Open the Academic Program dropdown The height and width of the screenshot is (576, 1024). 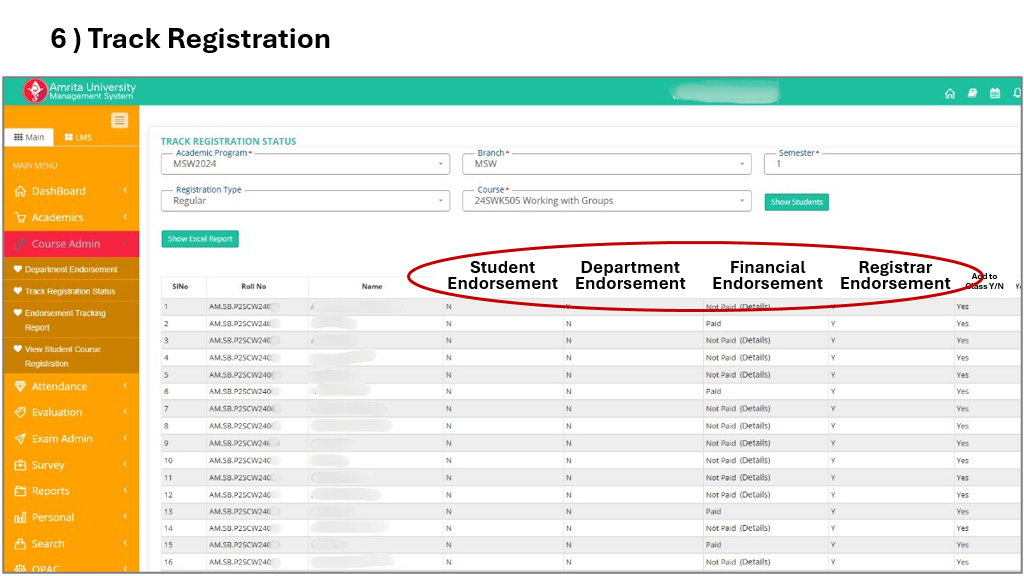click(x=305, y=164)
